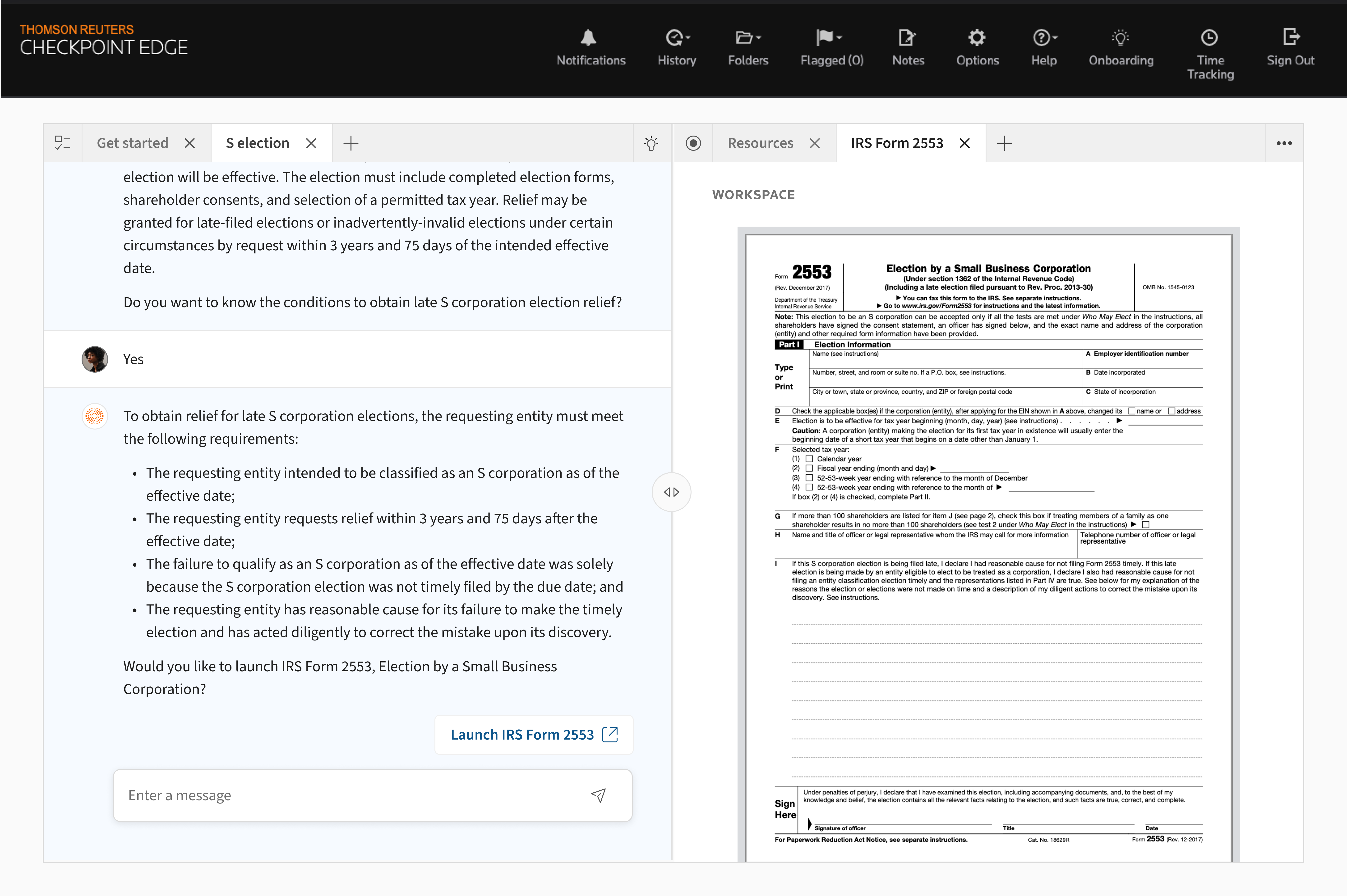Click the Sign Out icon
1347x896 pixels.
[x=1290, y=38]
